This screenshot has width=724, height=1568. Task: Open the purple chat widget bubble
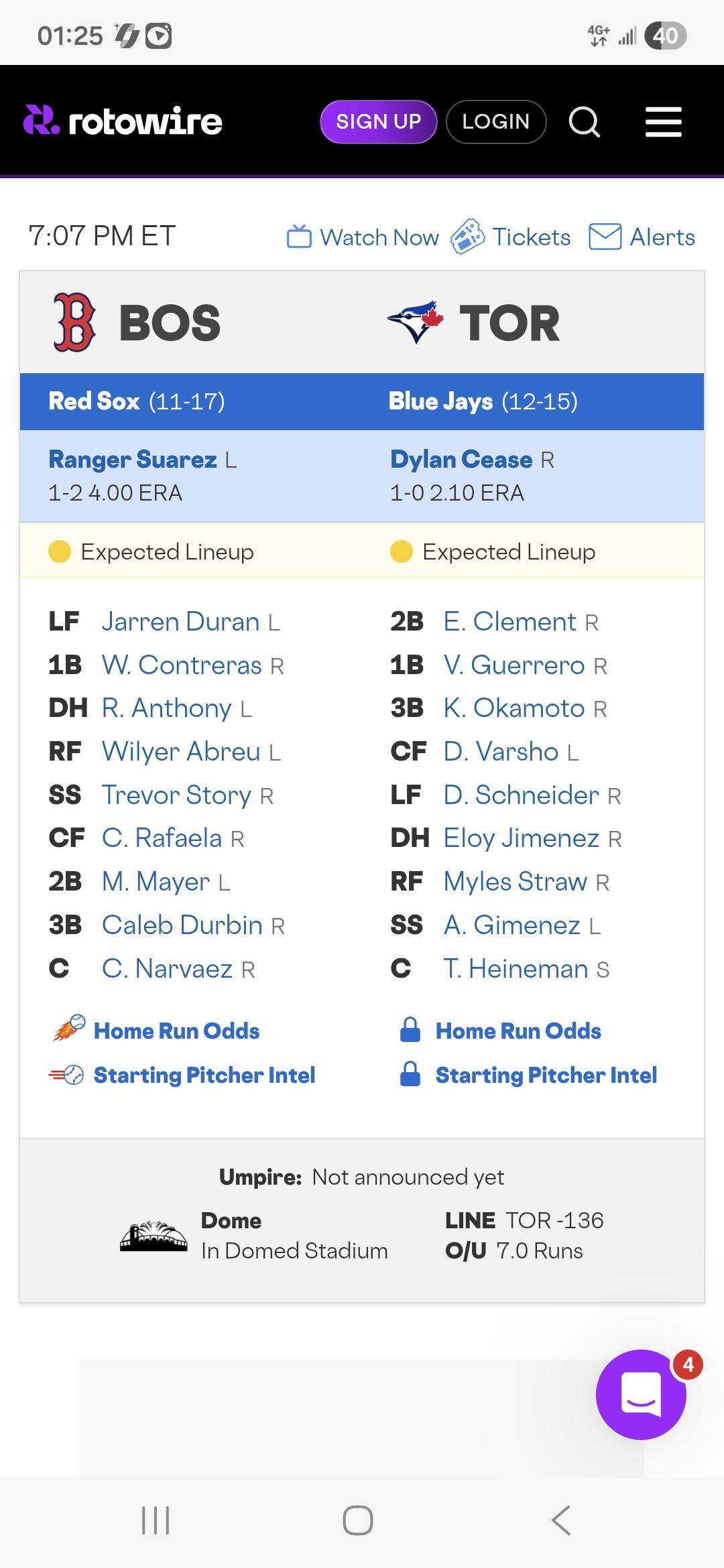(x=641, y=1394)
